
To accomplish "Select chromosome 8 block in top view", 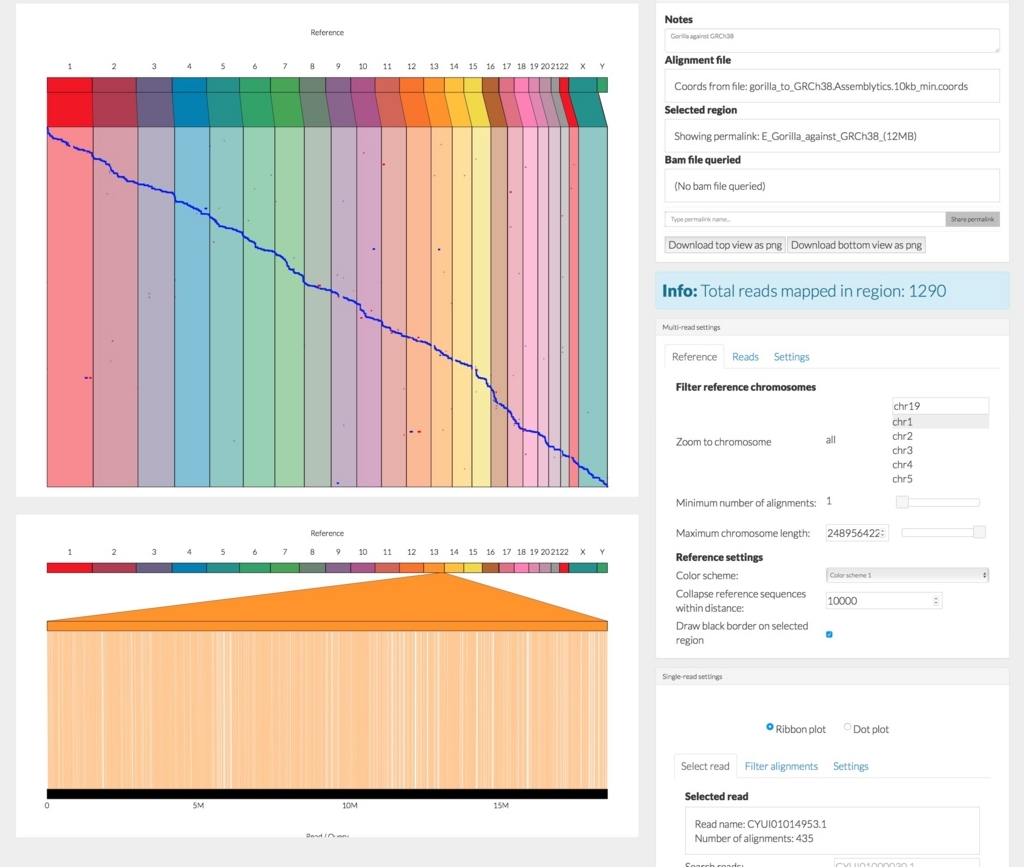I will tap(312, 85).
